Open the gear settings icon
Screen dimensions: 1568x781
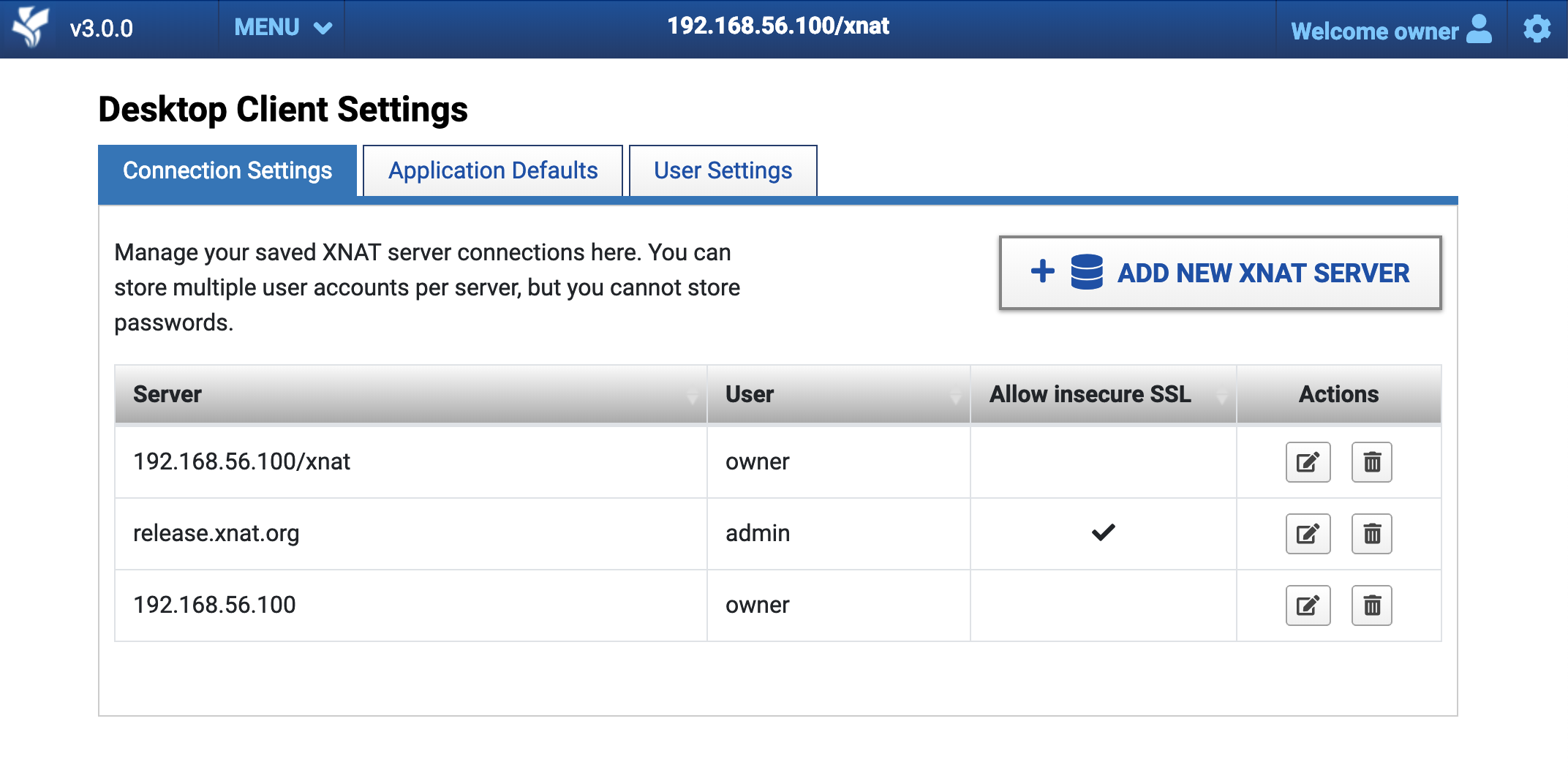pyautogui.click(x=1537, y=29)
